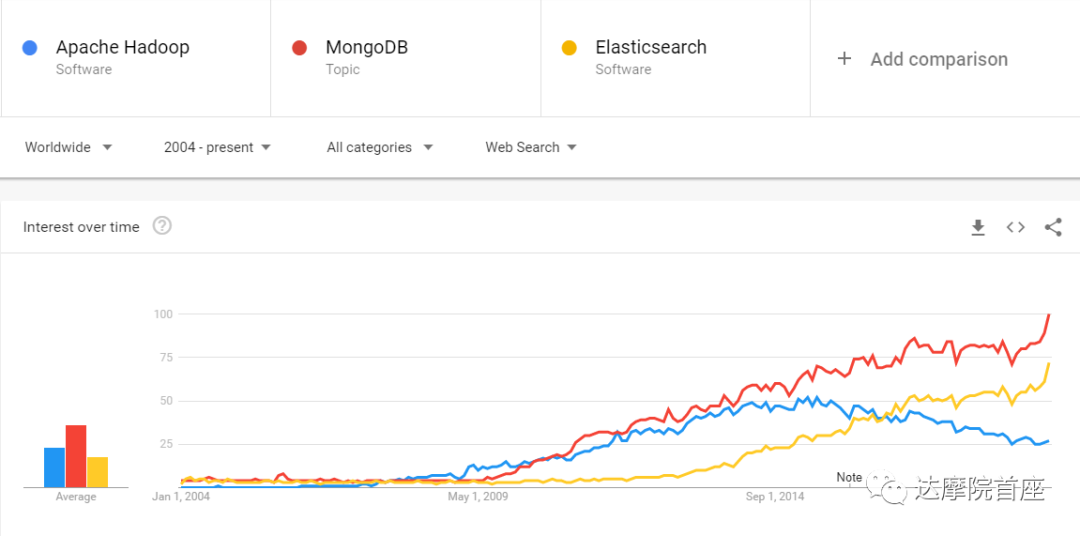Select the Apache Hadoop search term

122,47
